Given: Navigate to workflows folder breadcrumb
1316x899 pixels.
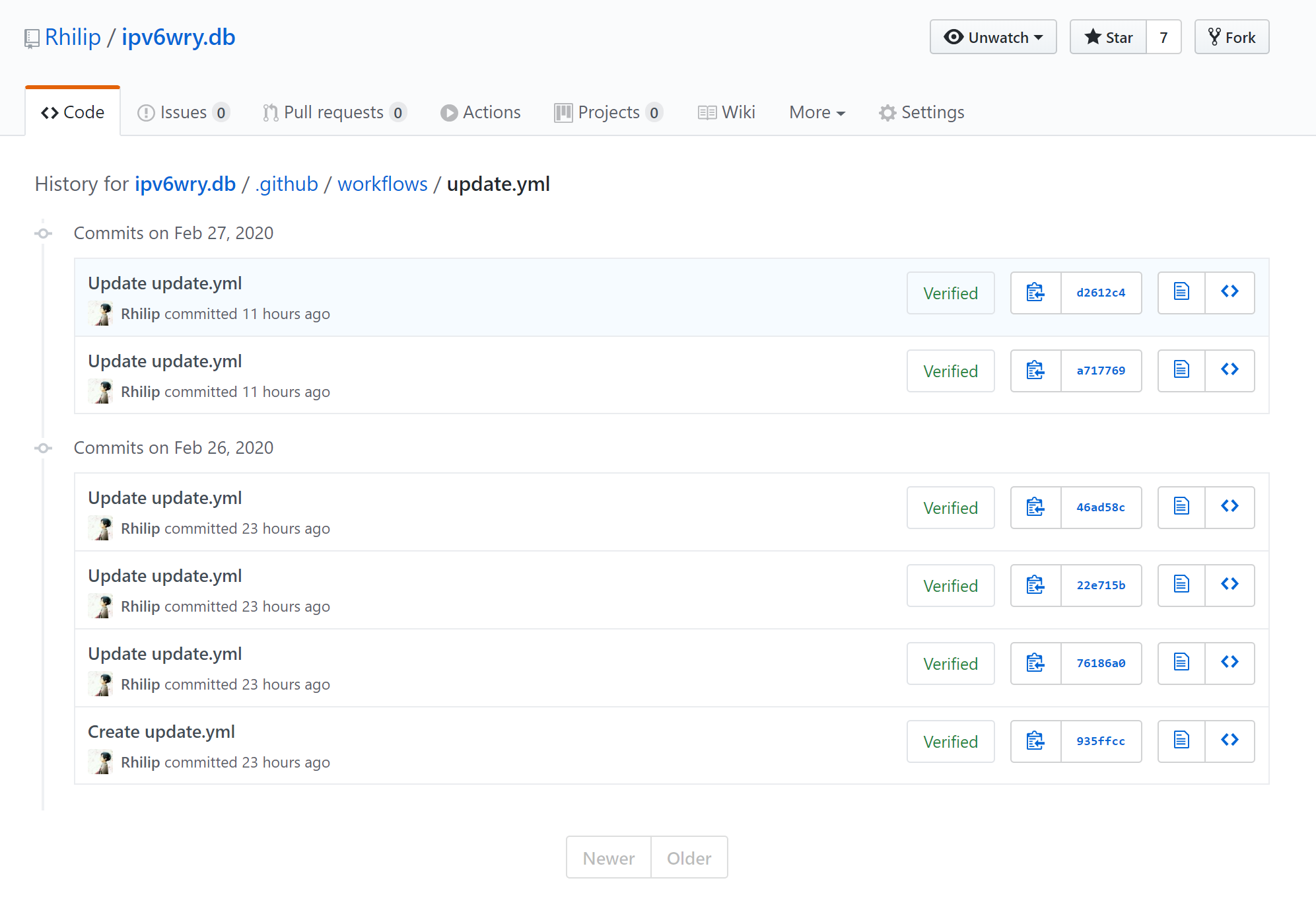Looking at the screenshot, I should 382,184.
